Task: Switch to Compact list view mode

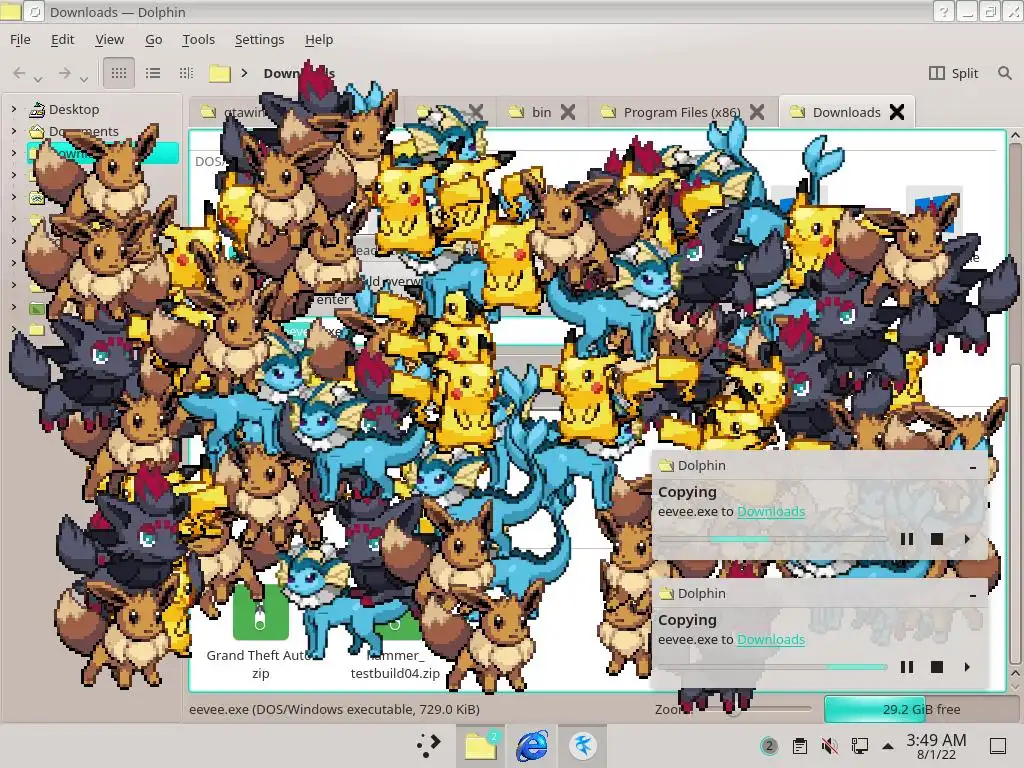Action: click(153, 73)
